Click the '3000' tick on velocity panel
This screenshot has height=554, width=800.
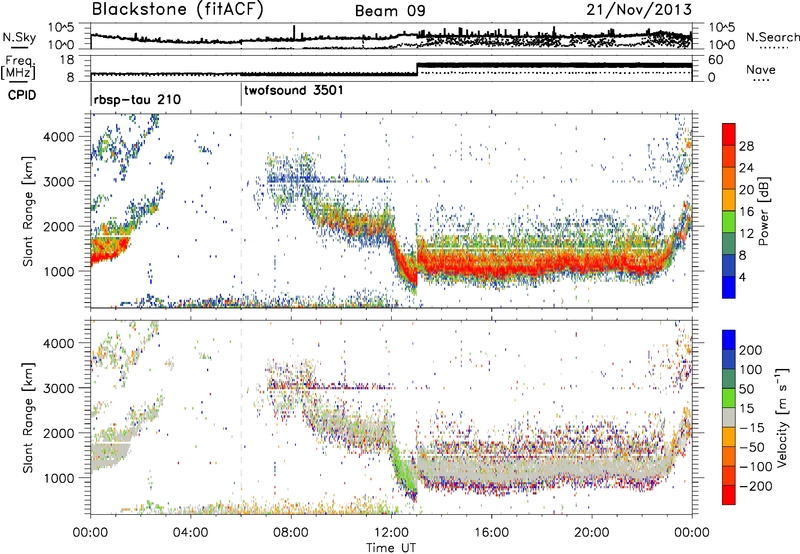pos(59,388)
